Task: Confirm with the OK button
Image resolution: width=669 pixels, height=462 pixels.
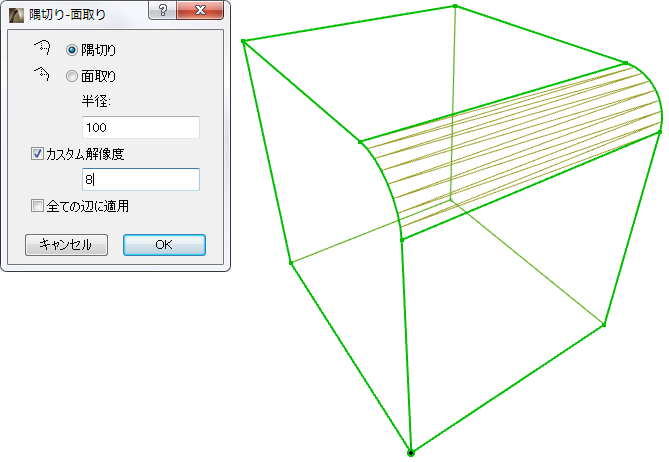Action: [164, 245]
